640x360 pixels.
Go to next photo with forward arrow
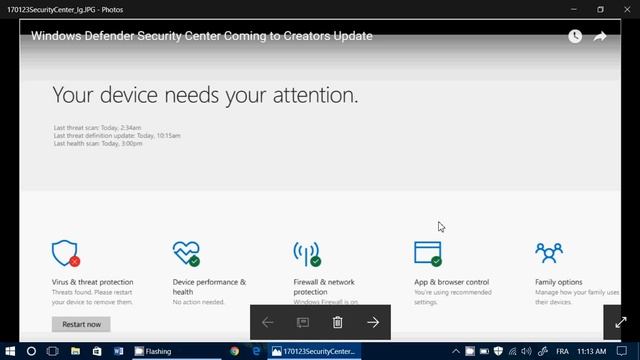pos(373,322)
